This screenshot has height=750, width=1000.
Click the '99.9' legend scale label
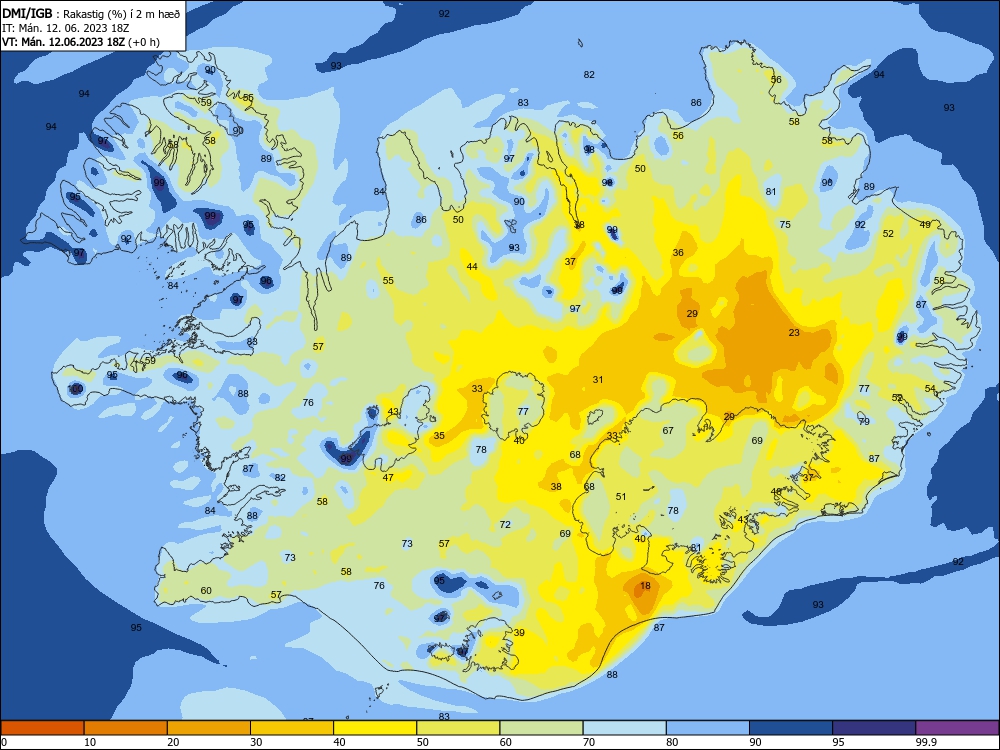(926, 742)
